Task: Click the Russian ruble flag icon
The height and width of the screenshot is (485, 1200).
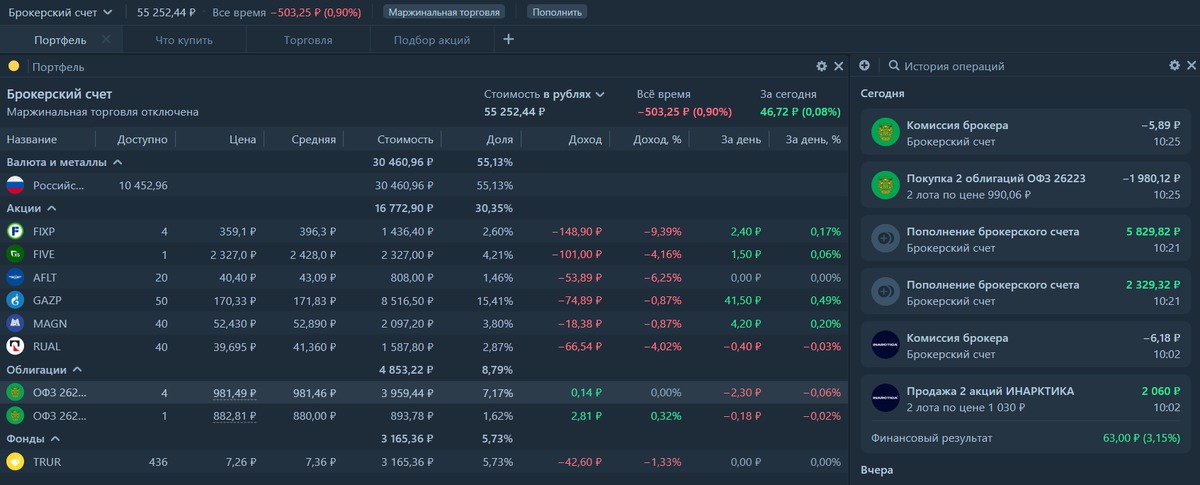Action: (15, 185)
